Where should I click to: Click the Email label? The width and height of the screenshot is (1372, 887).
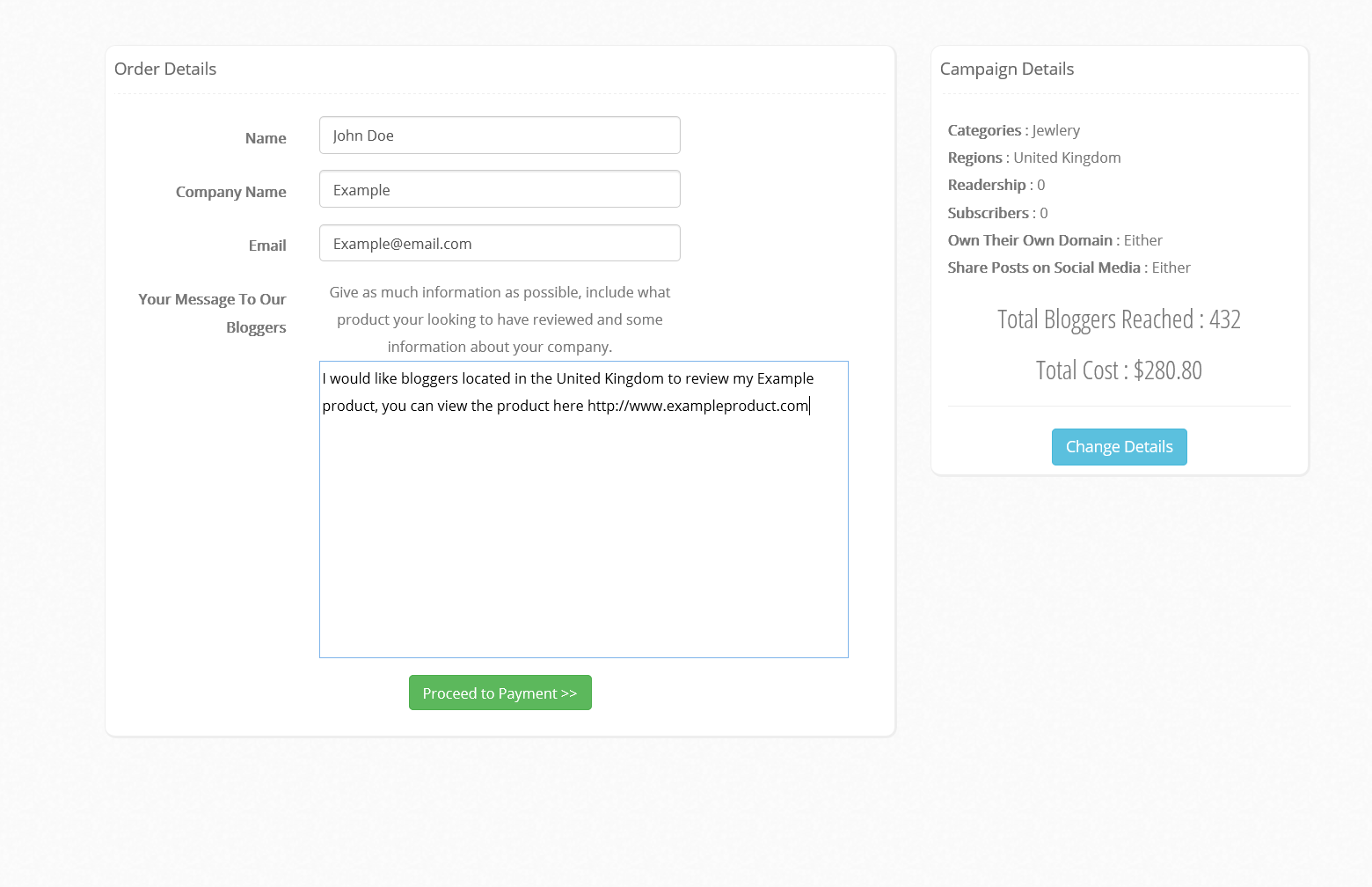click(267, 246)
